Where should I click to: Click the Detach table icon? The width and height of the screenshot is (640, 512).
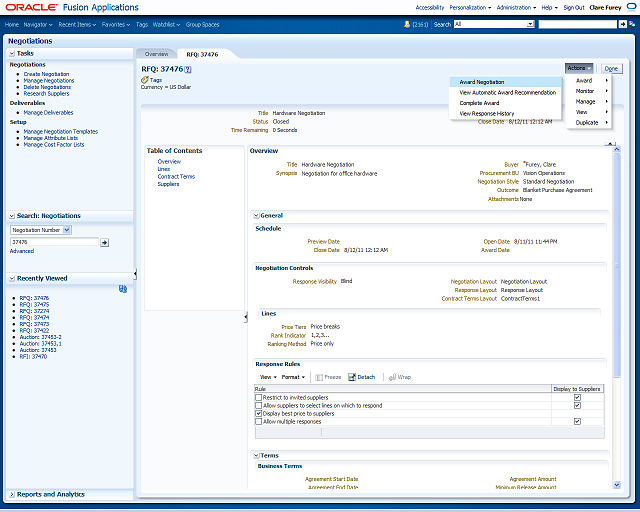[x=352, y=377]
